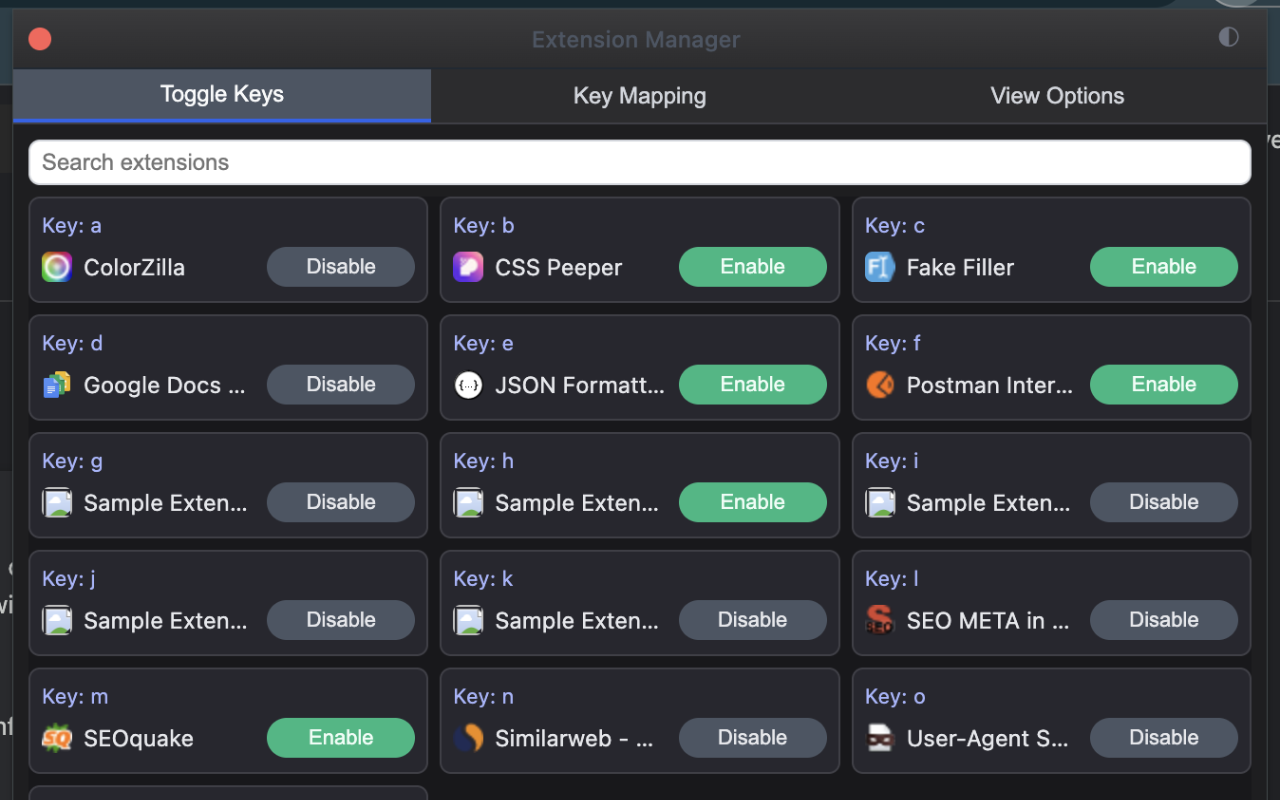Click the SEOquake extension icon
The width and height of the screenshot is (1280, 800).
pos(57,738)
